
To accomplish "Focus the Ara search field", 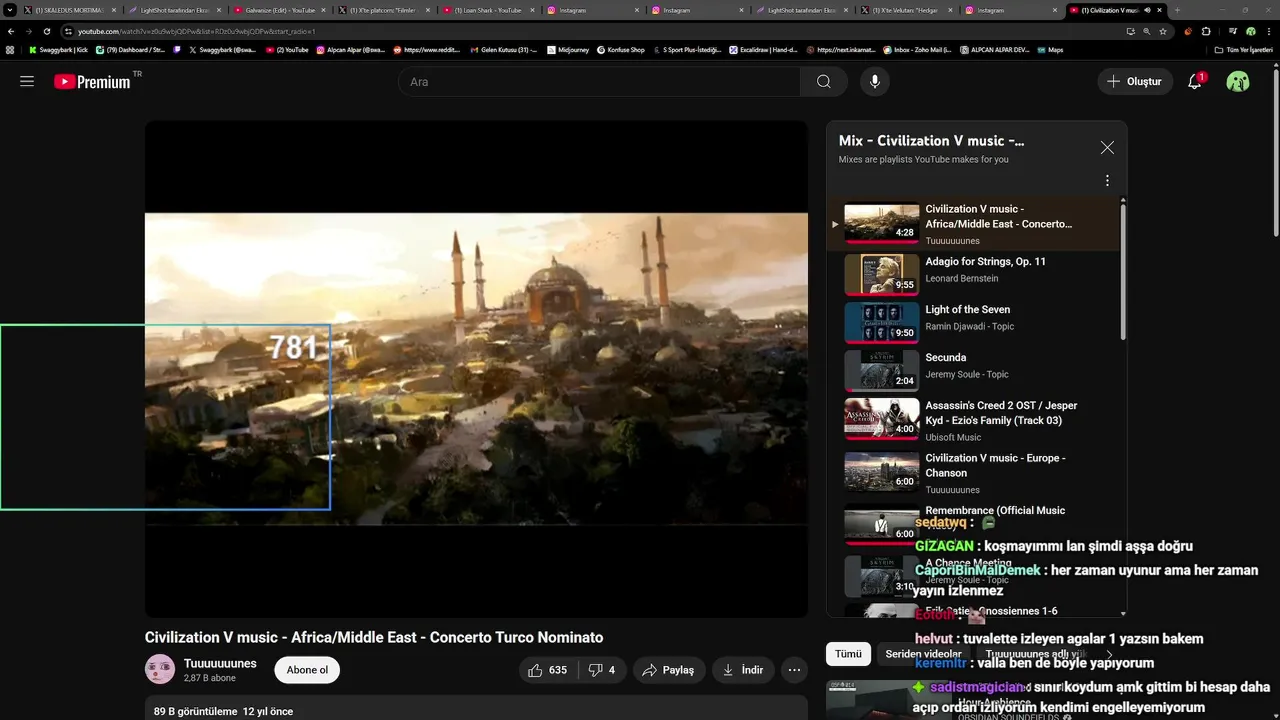I will pos(599,82).
